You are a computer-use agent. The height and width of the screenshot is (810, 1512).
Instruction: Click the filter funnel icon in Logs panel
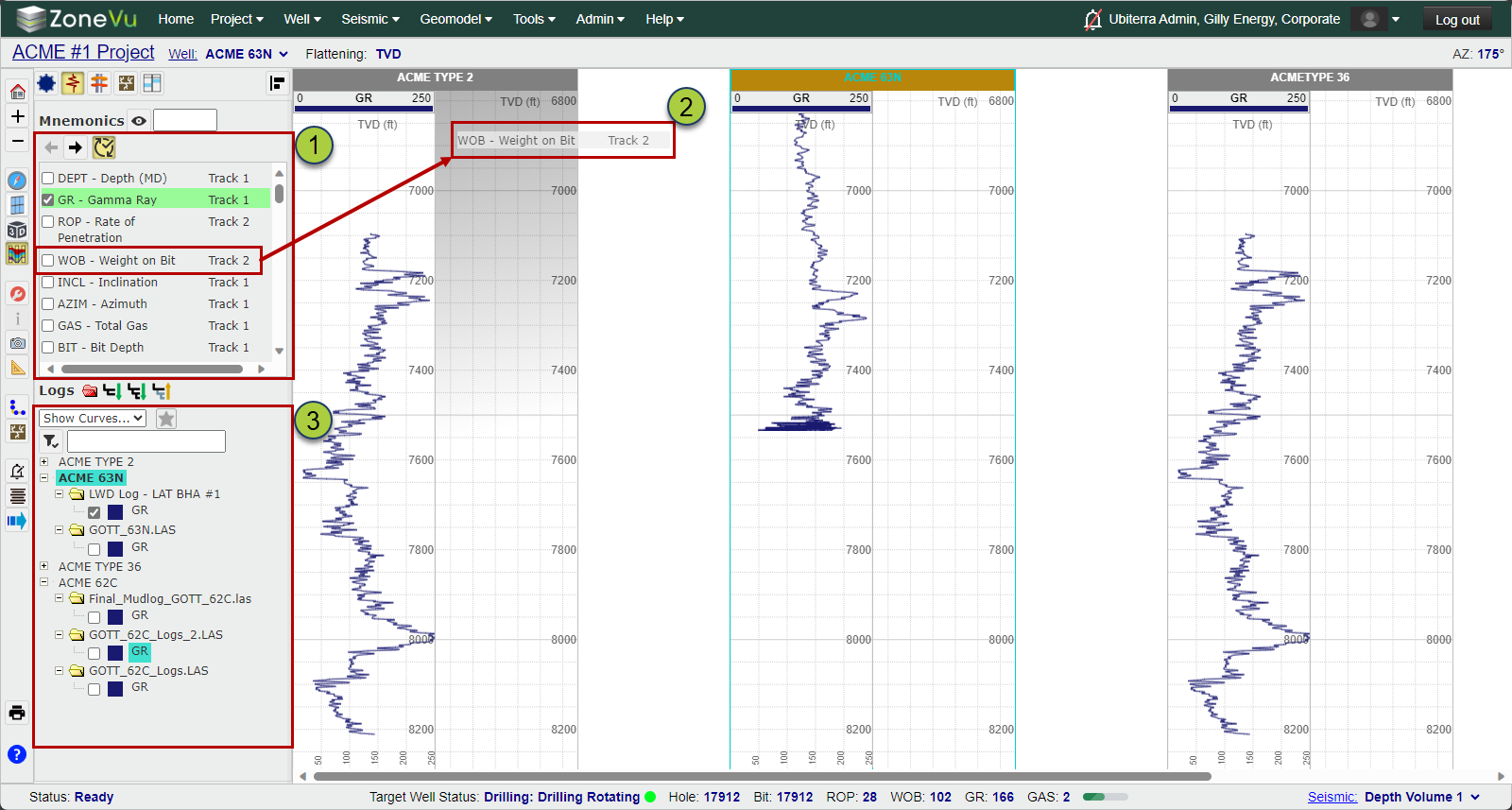51,441
